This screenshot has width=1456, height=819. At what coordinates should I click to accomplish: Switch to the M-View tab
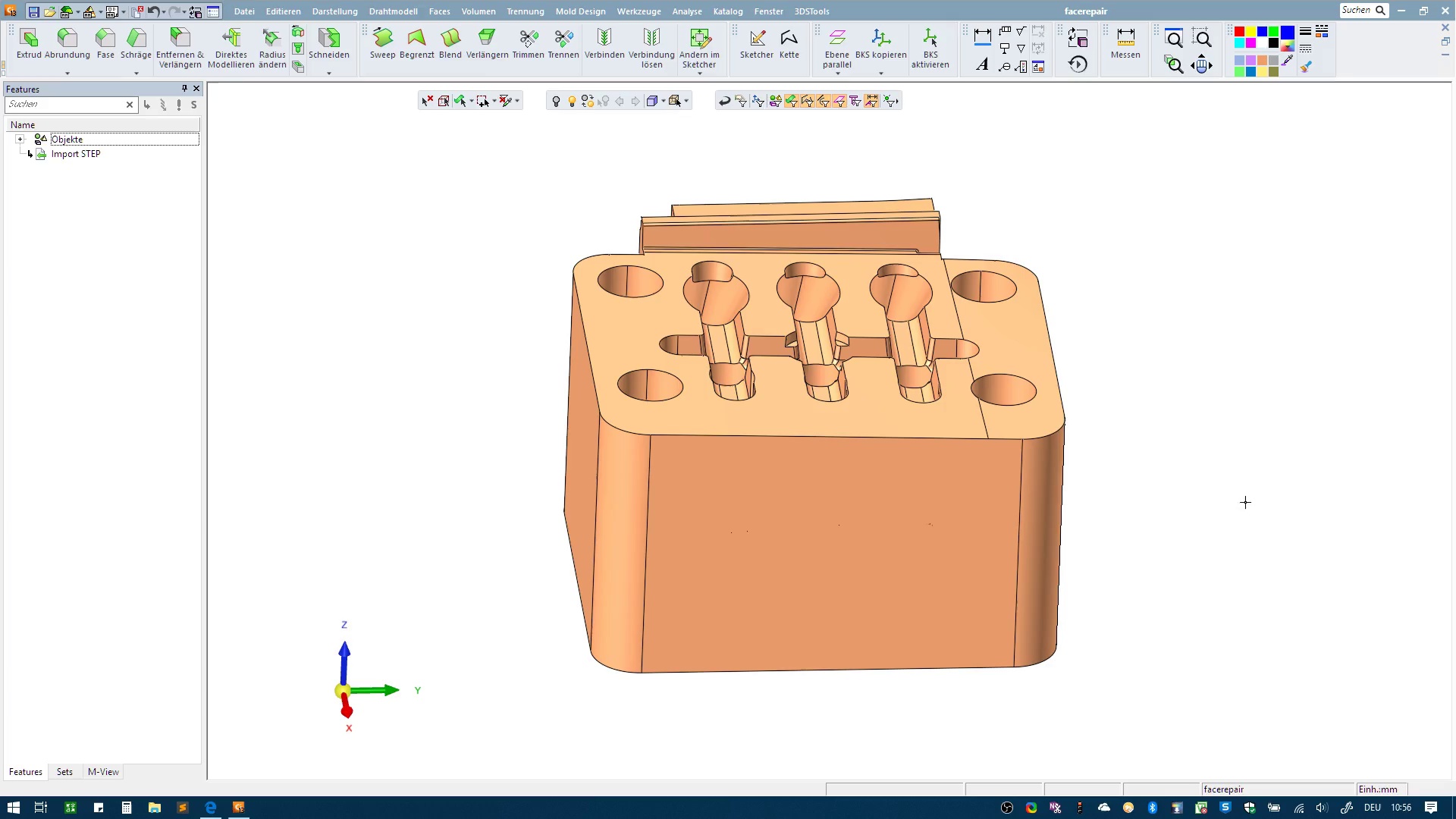[103, 772]
